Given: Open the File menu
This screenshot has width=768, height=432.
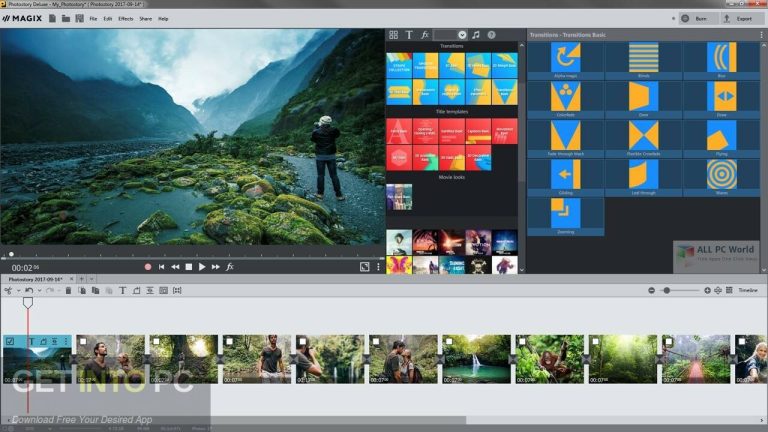Looking at the screenshot, I should click(93, 19).
